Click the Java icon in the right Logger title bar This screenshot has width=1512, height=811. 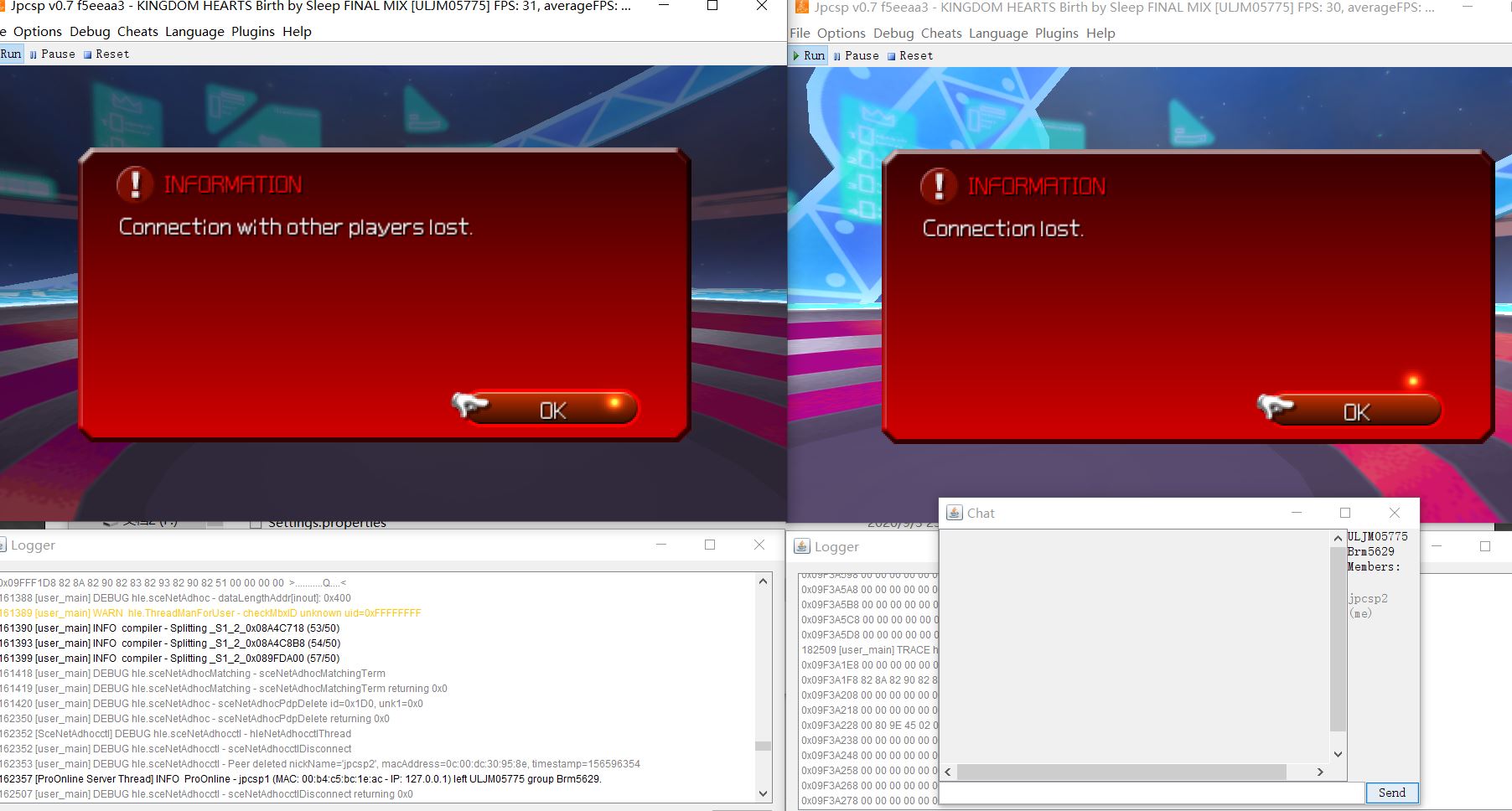click(x=802, y=546)
